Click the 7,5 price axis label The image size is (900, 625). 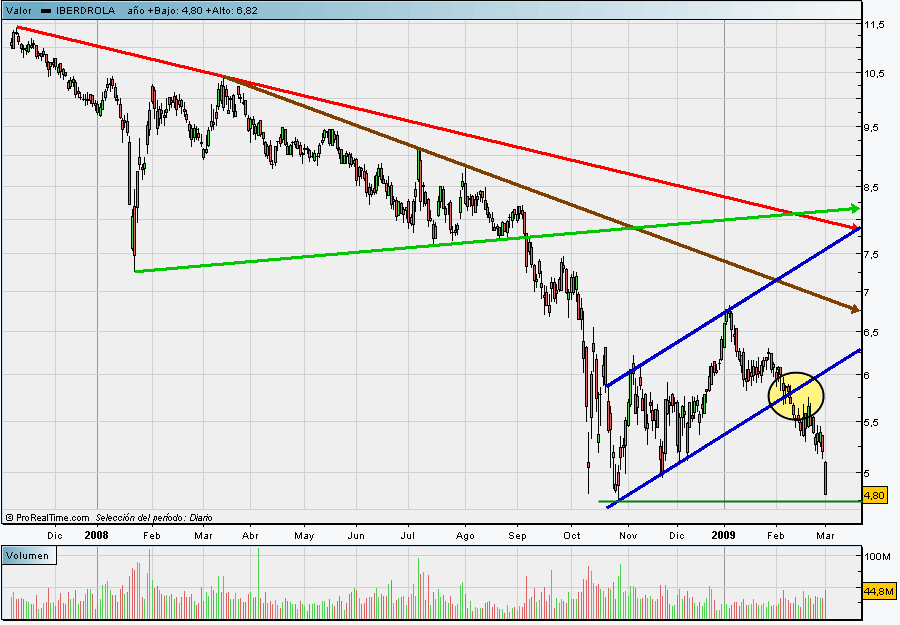pos(871,254)
